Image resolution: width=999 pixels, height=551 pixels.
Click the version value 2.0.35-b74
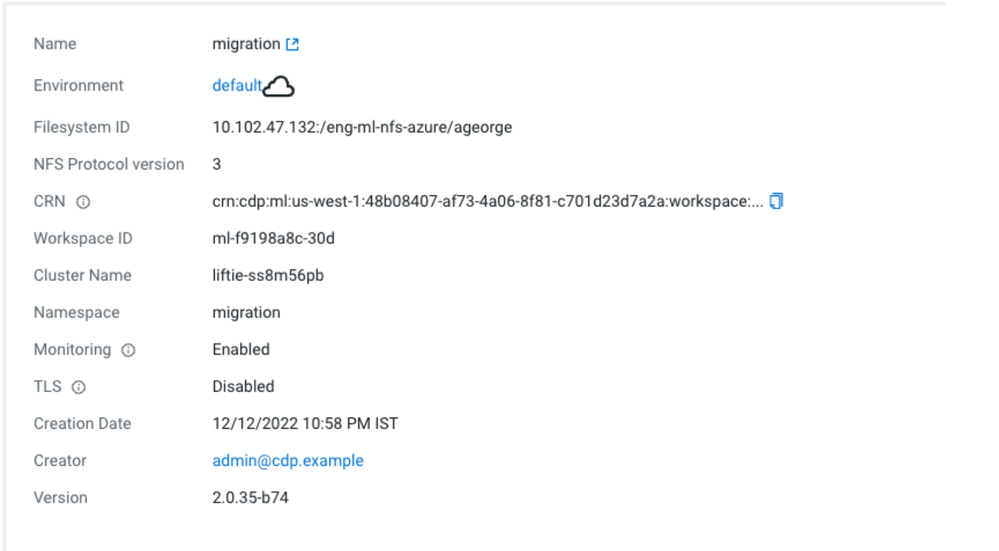click(x=250, y=498)
